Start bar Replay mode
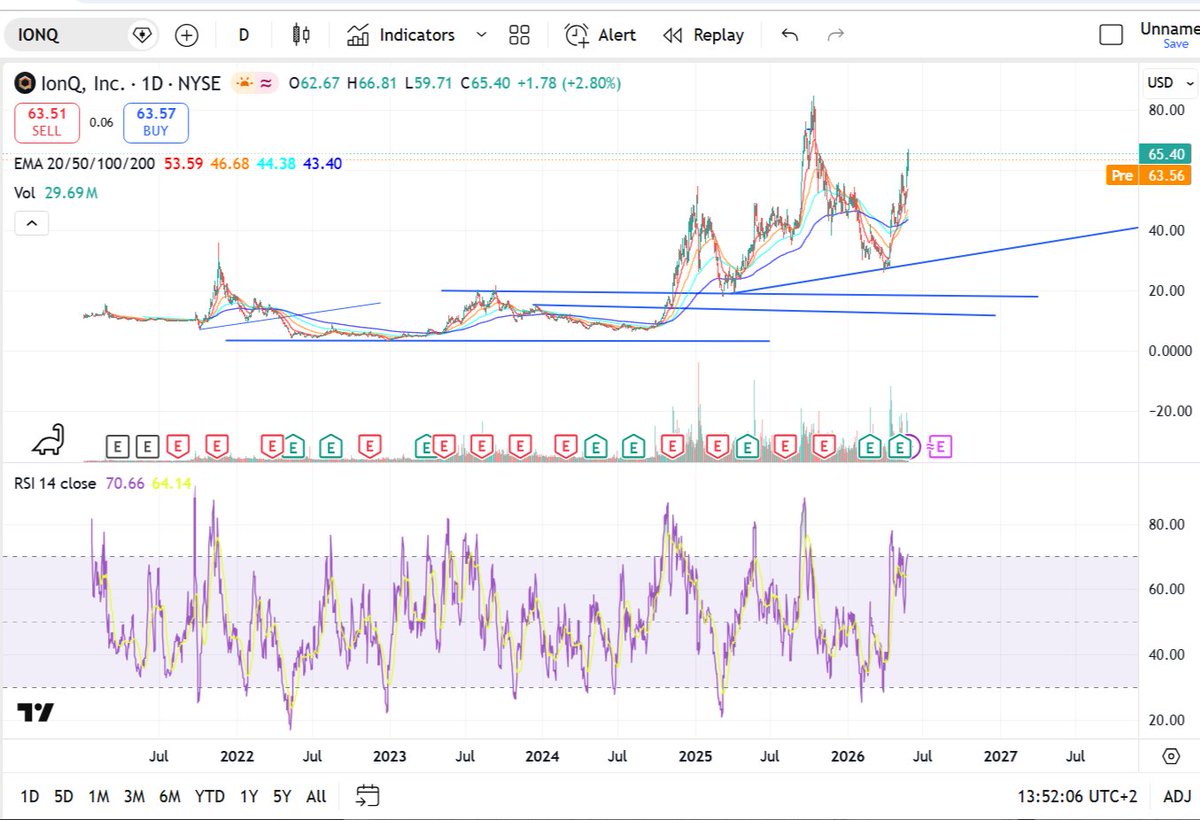 703,35
